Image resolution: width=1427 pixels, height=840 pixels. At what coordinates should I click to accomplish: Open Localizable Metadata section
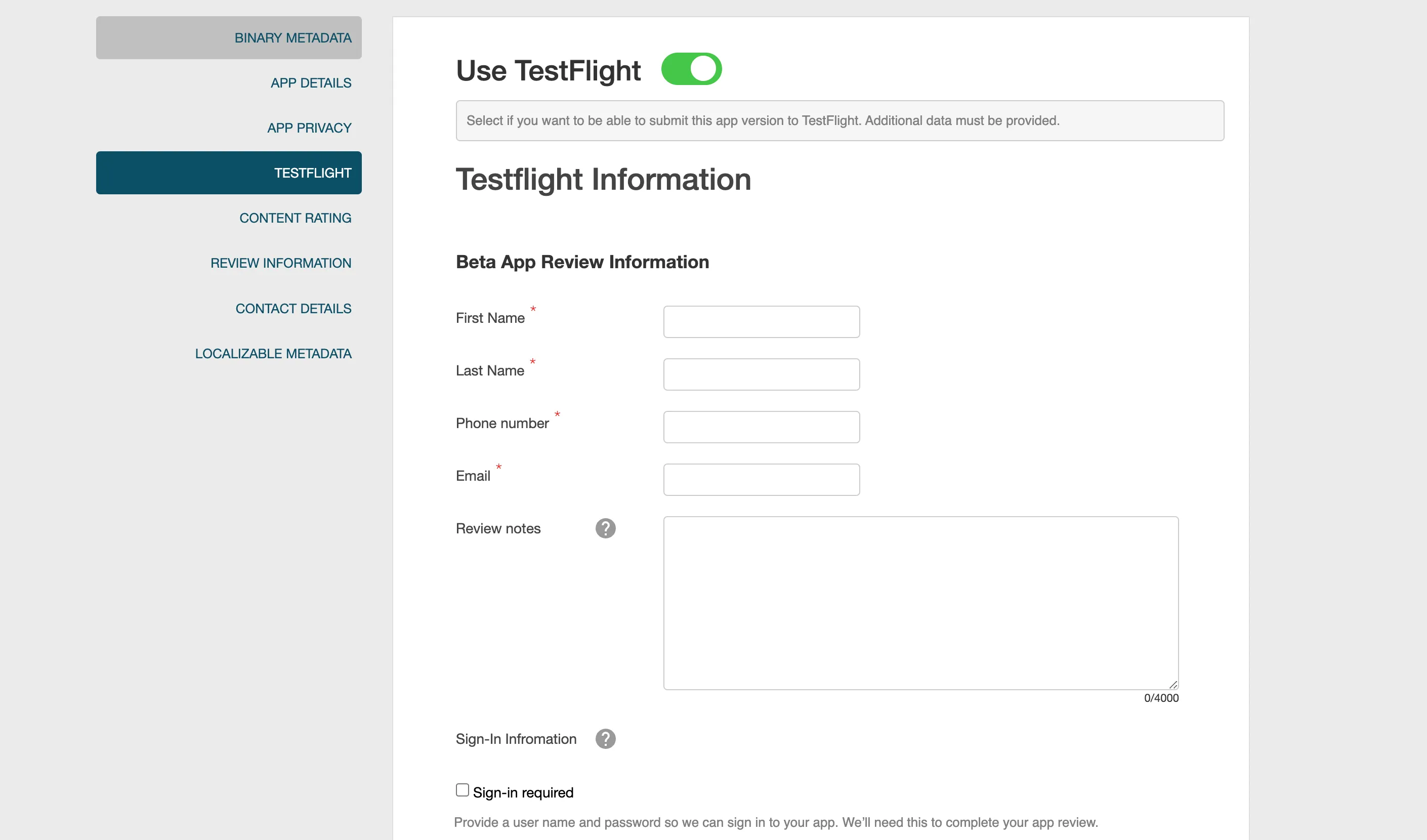tap(273, 353)
